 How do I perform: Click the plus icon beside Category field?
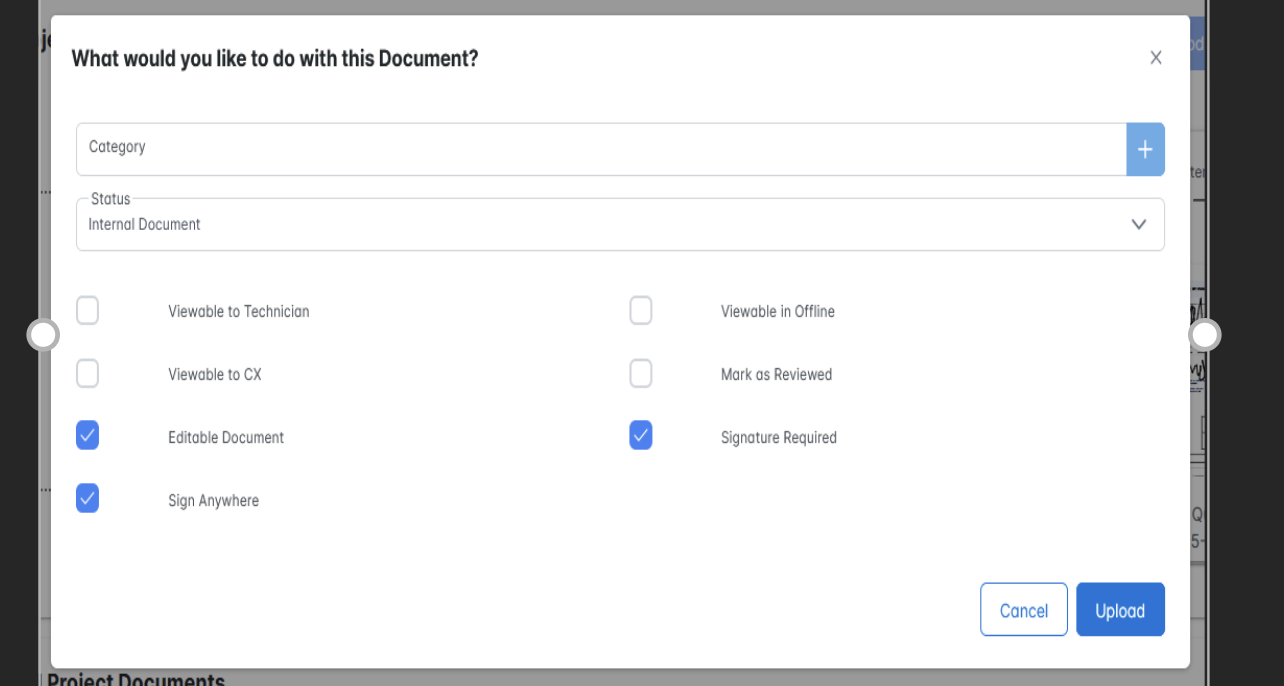1145,149
